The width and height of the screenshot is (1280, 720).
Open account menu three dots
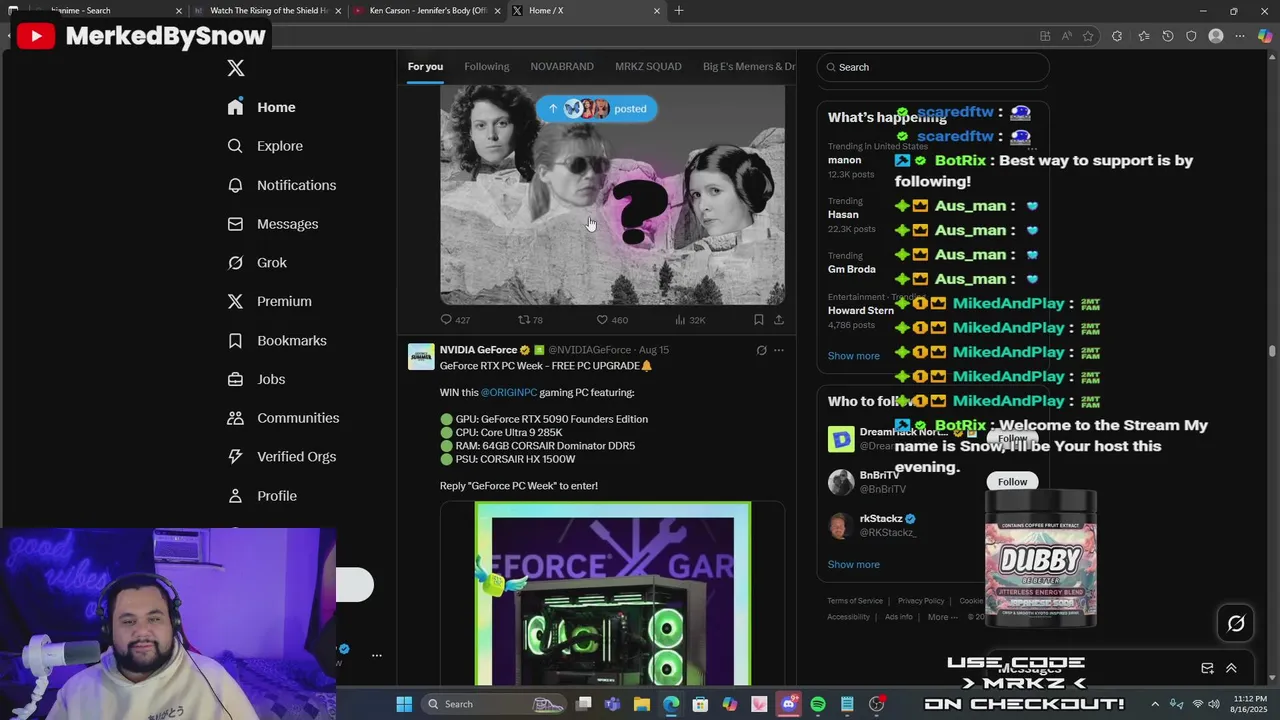[377, 656]
